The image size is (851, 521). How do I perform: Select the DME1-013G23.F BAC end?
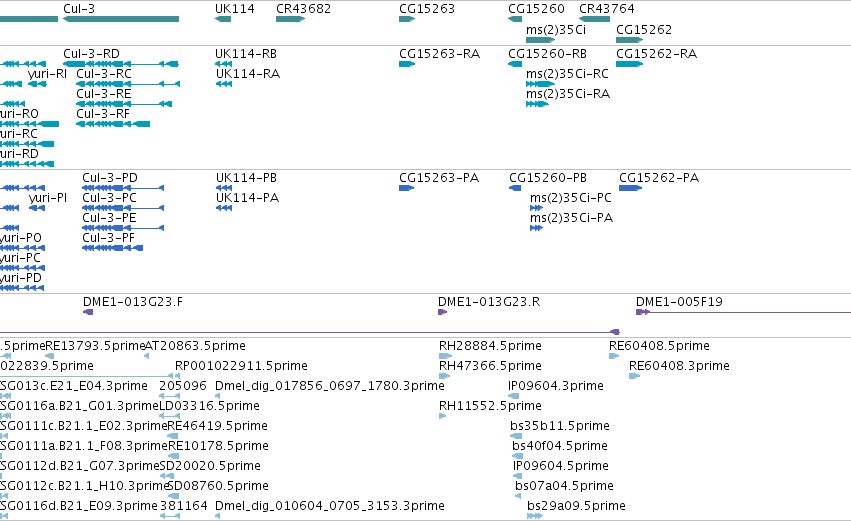[x=88, y=312]
